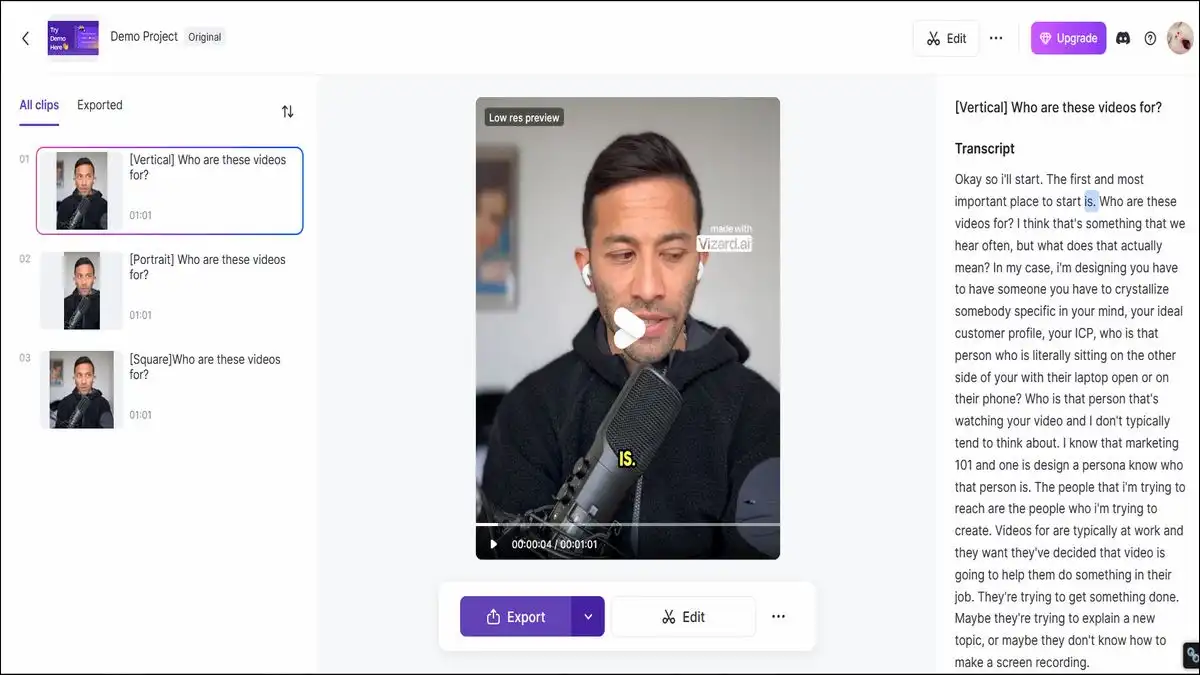Viewport: 1200px width, 675px height.
Task: Click the yellow "IS." caption on video
Action: point(627,460)
